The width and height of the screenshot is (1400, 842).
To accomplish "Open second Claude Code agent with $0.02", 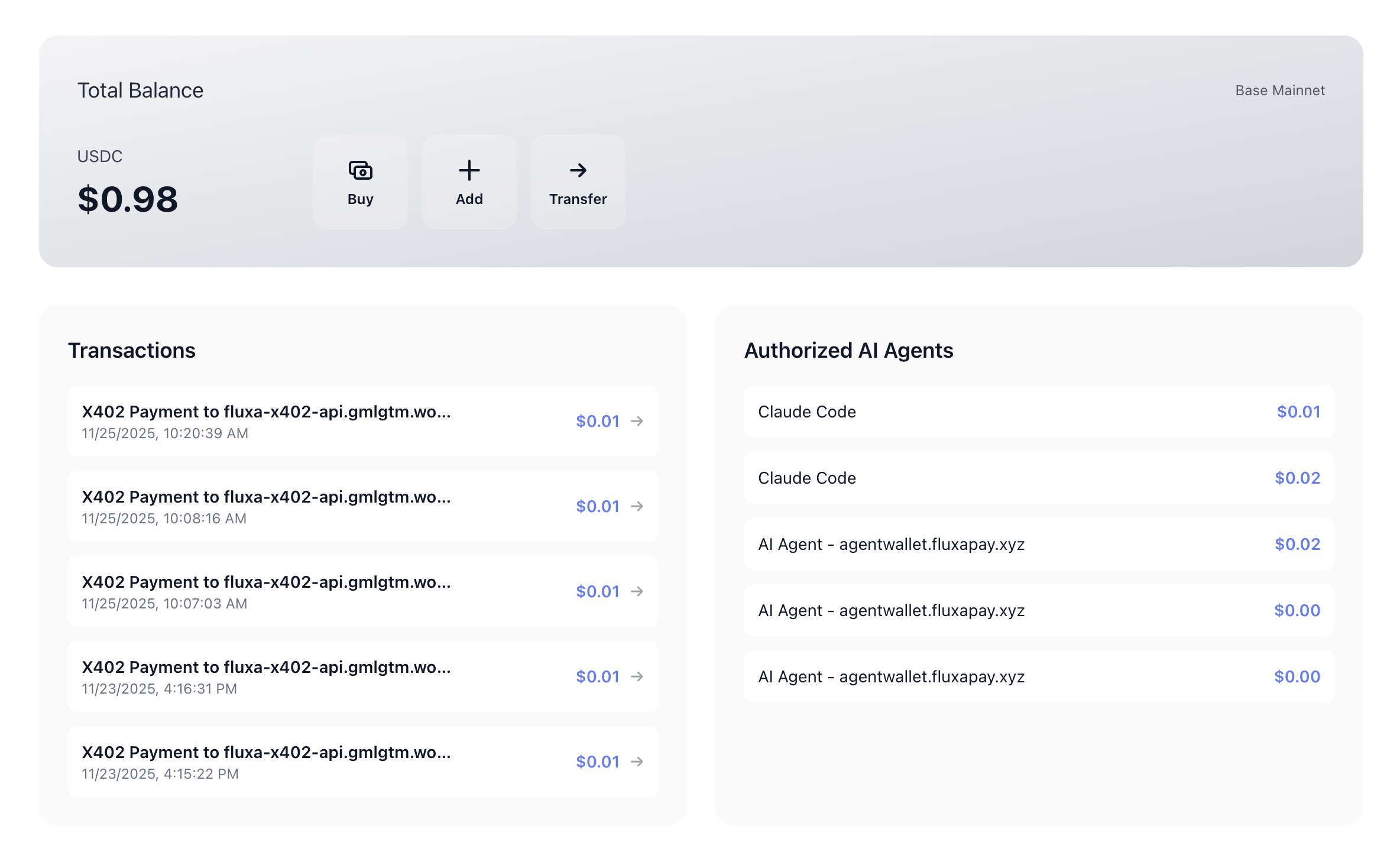I will (x=1038, y=478).
